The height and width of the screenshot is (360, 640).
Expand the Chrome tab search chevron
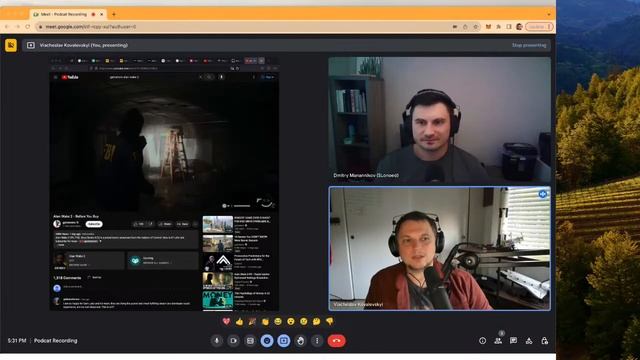click(x=549, y=14)
